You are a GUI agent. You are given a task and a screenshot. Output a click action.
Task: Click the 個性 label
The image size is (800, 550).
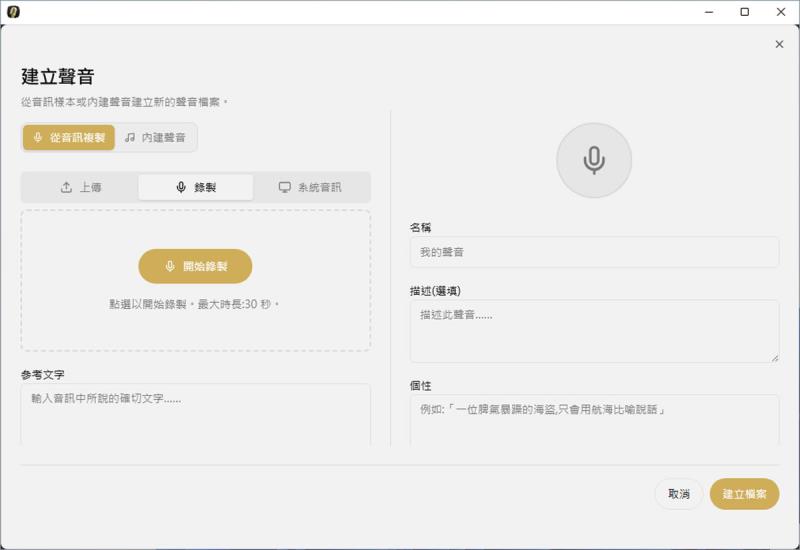pyautogui.click(x=420, y=386)
